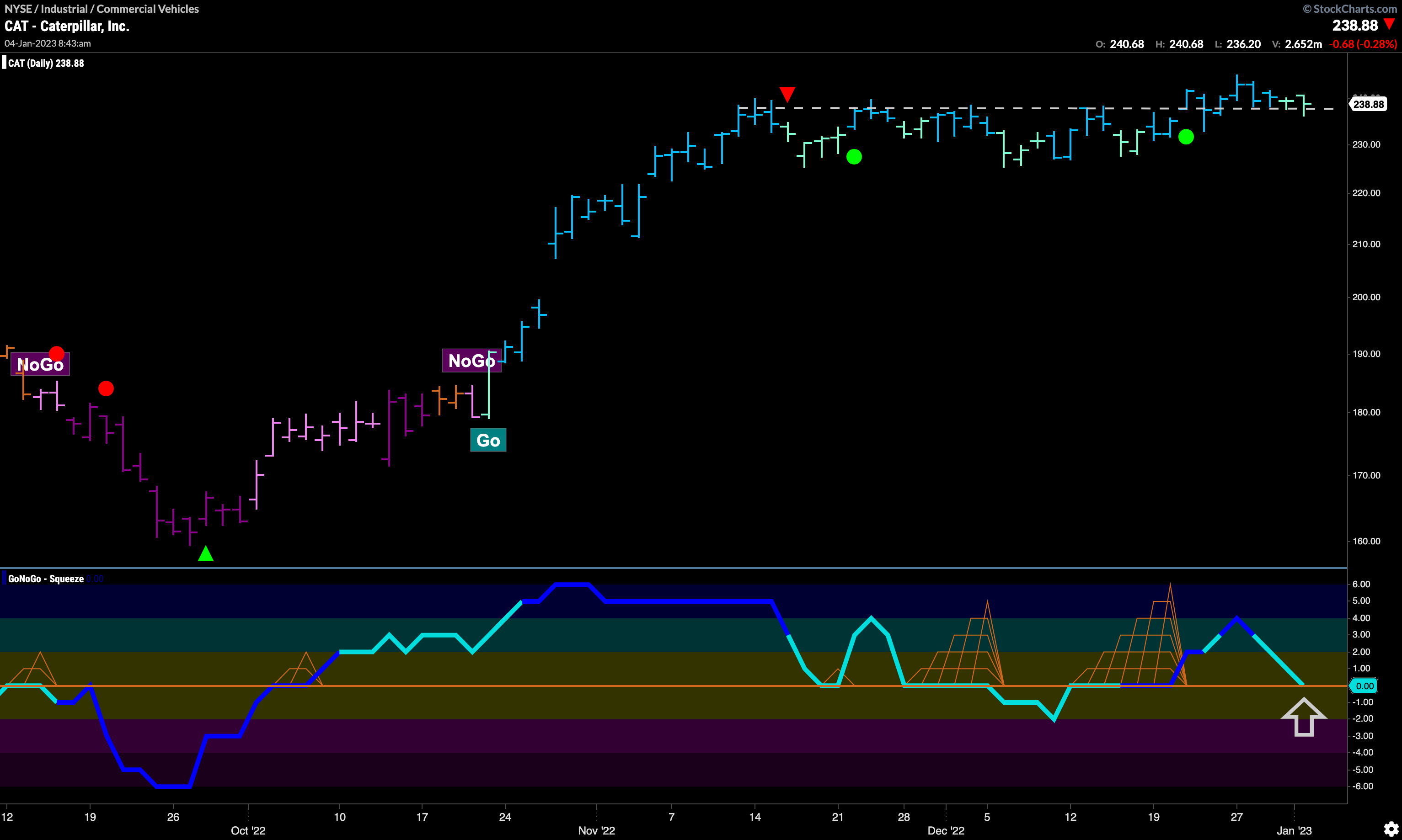Click red dot above September 19 bars
This screenshot has height=840, width=1402.
click(106, 388)
